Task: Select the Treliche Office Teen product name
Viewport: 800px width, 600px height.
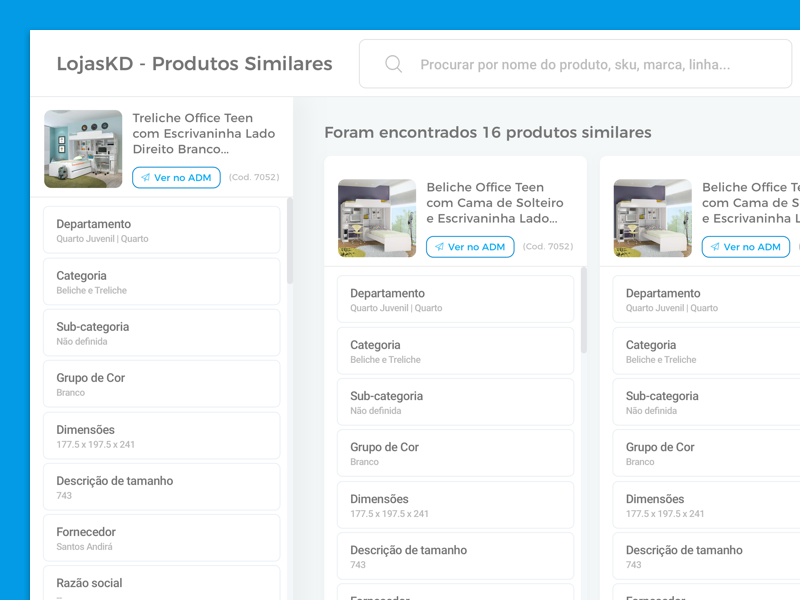Action: point(204,134)
